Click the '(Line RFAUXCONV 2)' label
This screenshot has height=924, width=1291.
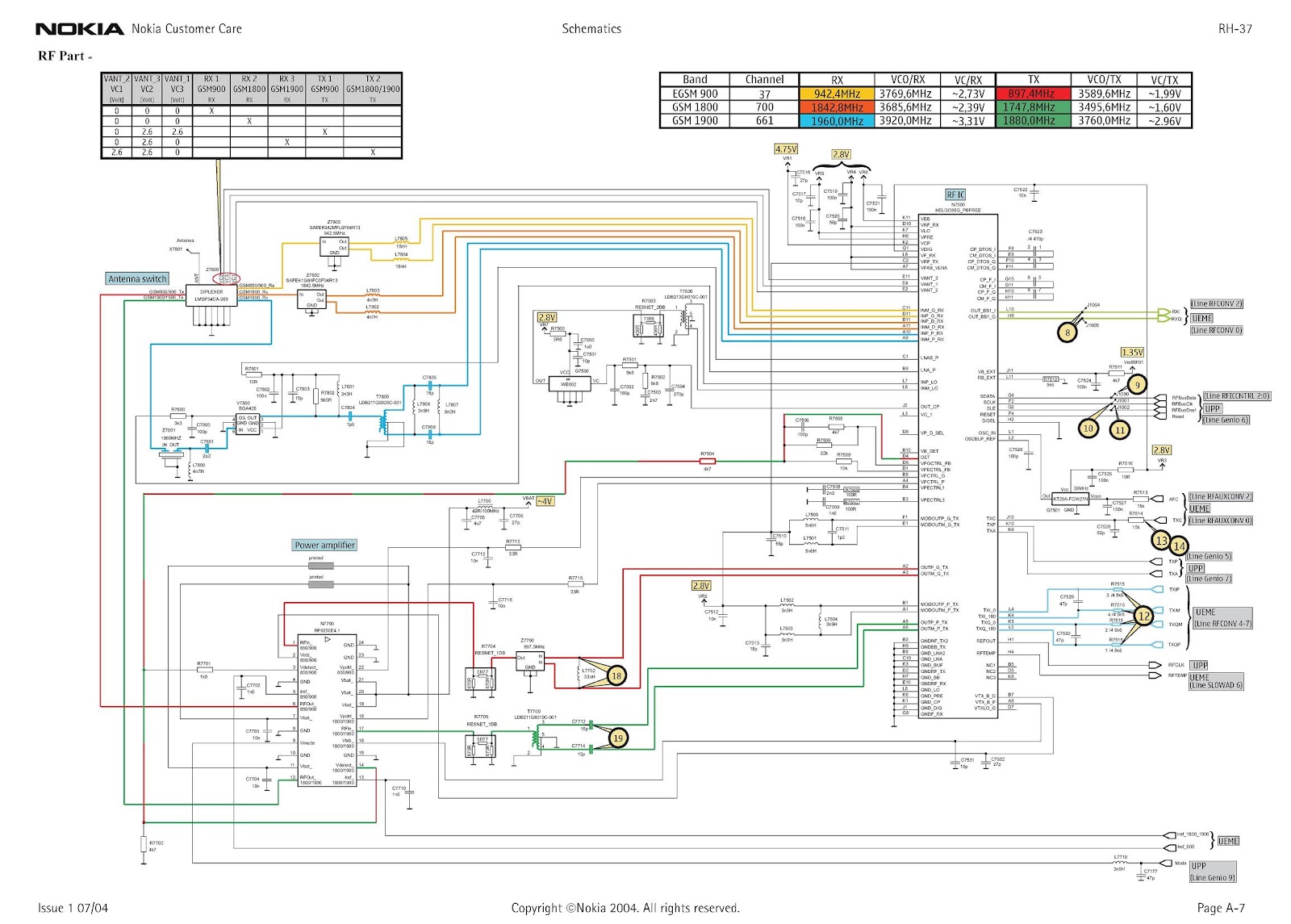click(x=1221, y=496)
